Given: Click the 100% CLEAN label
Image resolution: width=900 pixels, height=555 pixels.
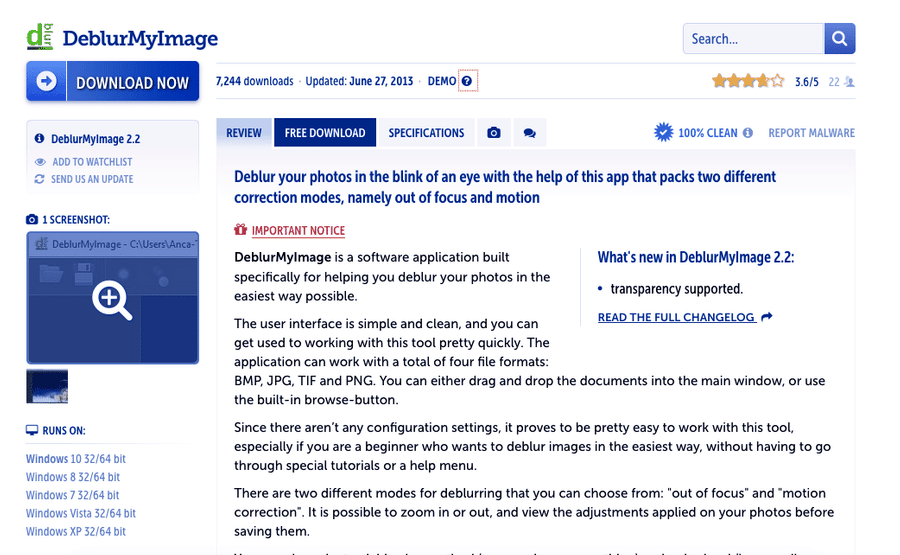Looking at the screenshot, I should point(708,133).
